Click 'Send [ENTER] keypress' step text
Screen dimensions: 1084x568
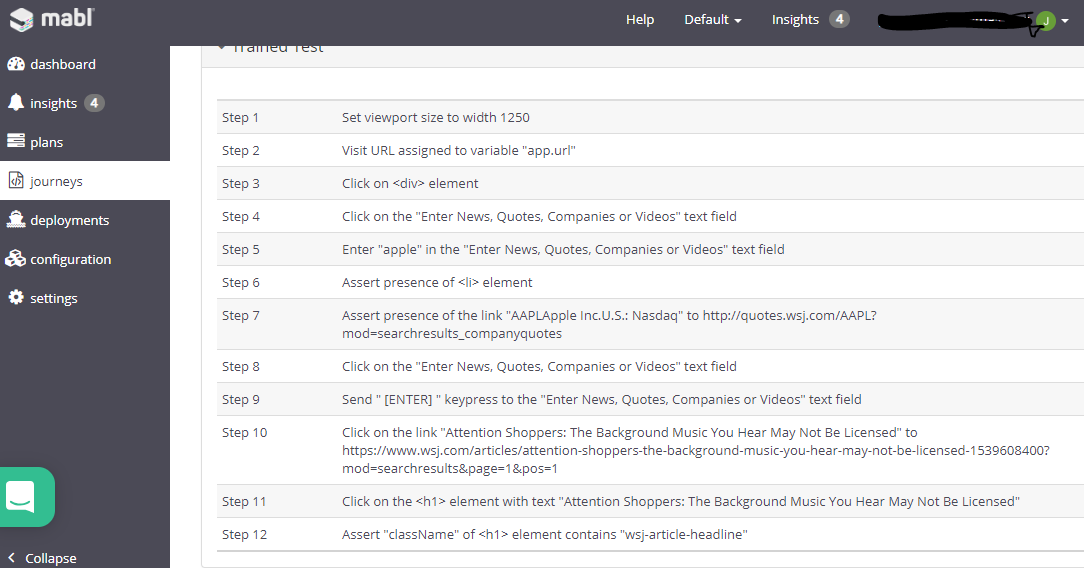click(601, 399)
